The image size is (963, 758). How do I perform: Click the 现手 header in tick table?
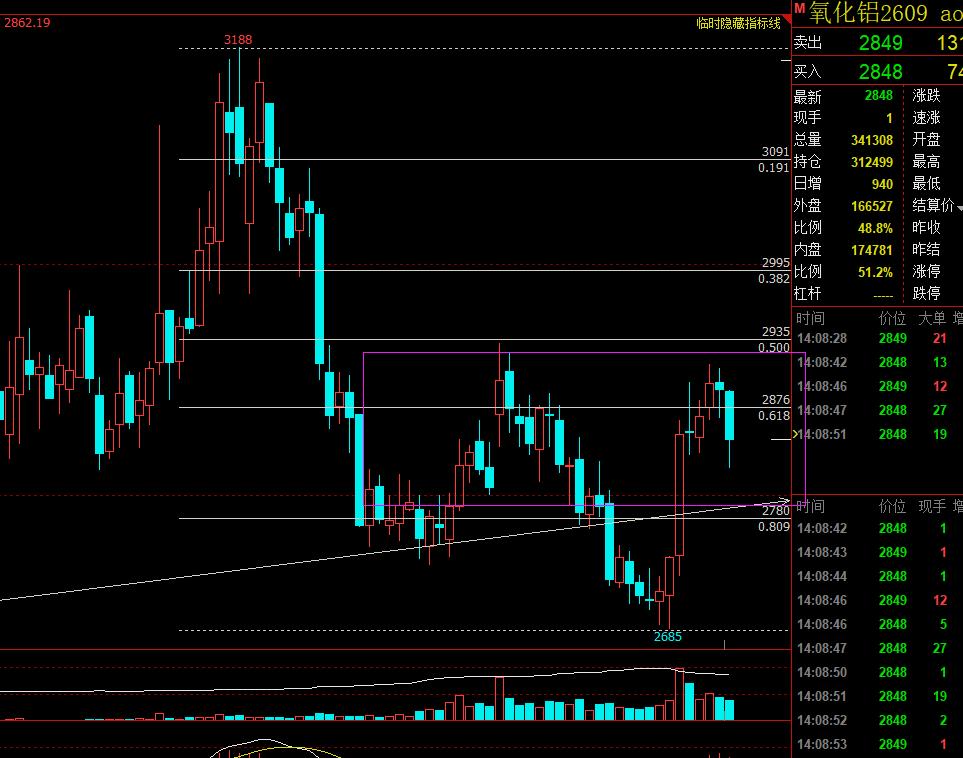point(932,506)
